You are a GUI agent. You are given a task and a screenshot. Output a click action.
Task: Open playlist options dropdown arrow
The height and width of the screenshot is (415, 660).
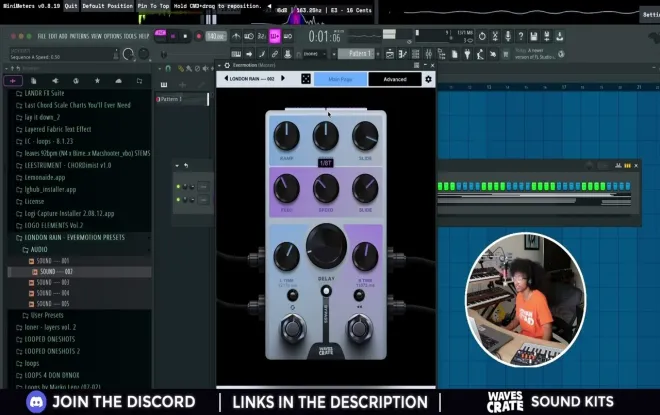(x=160, y=68)
